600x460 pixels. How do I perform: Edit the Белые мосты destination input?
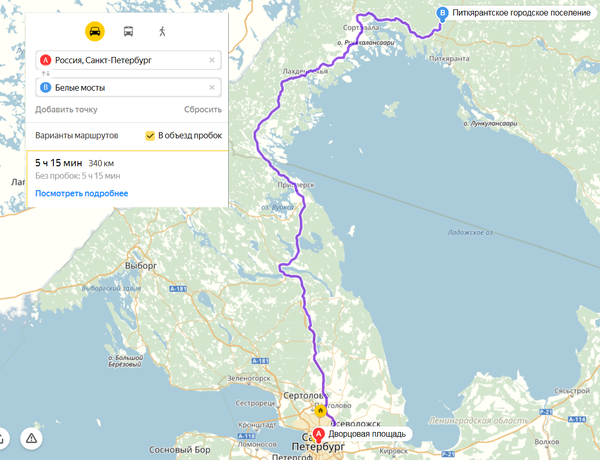128,88
